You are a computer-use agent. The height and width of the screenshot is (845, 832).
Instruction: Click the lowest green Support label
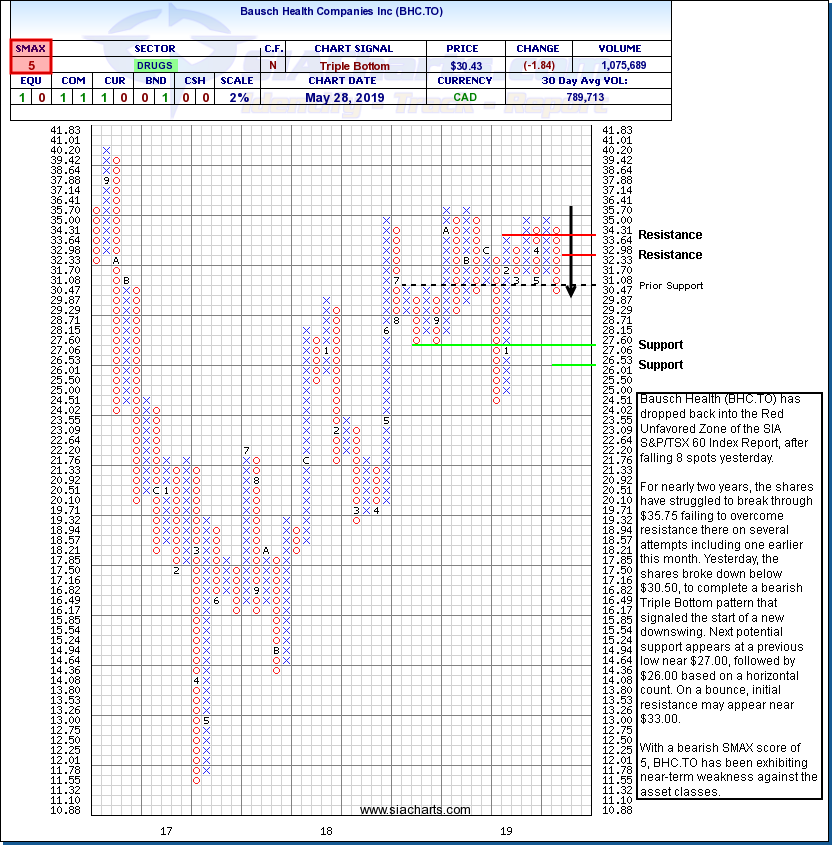point(660,365)
